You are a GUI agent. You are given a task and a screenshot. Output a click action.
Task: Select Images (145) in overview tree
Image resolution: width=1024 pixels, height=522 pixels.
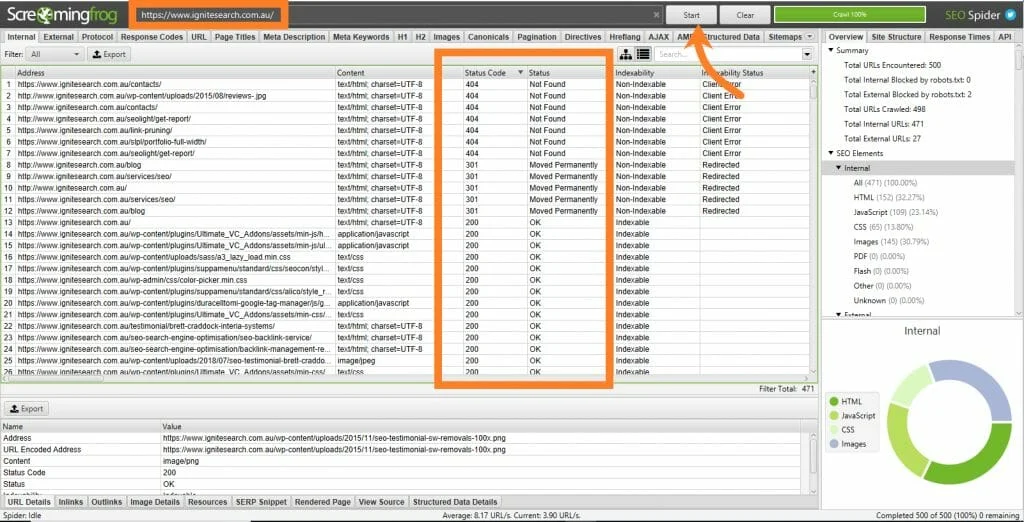(x=891, y=242)
